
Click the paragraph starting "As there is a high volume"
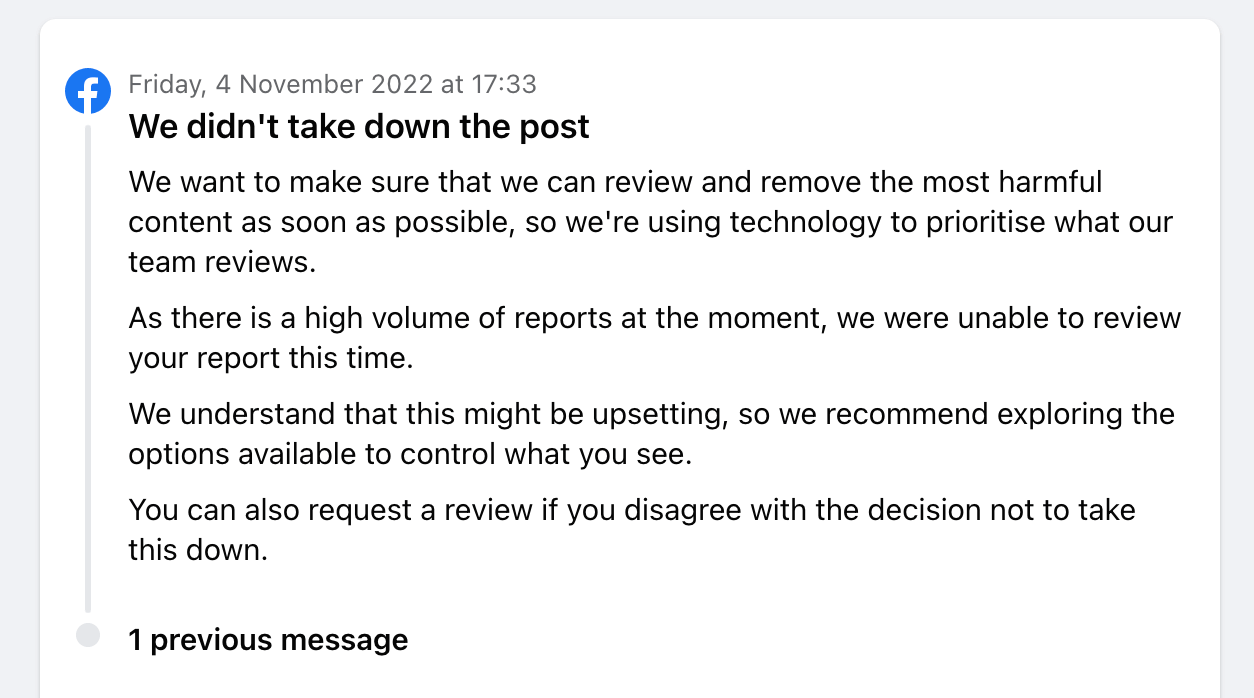(x=654, y=338)
